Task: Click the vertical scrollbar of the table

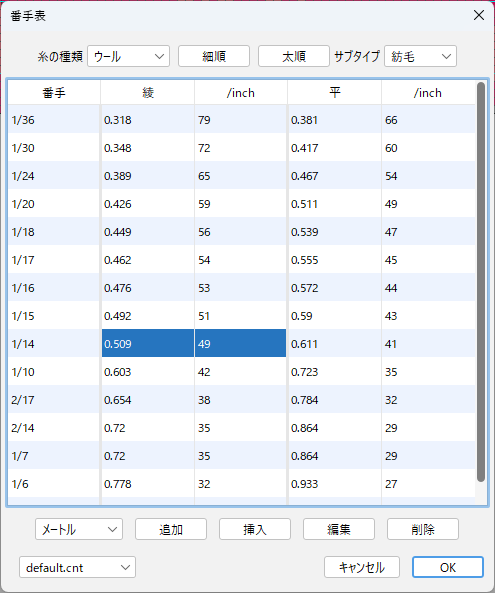Action: click(481, 282)
